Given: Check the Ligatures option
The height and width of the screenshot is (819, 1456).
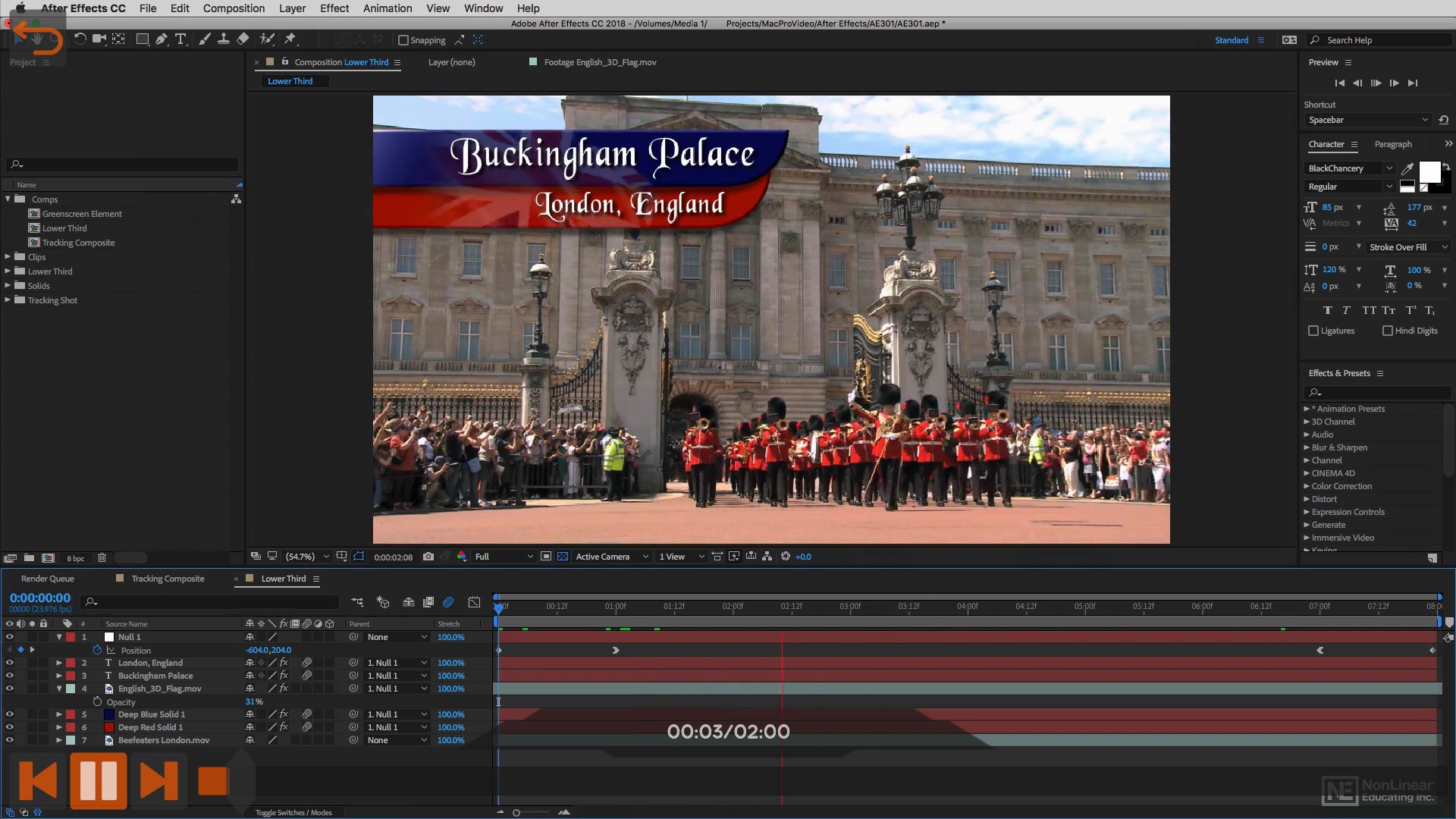Looking at the screenshot, I should point(1313,331).
